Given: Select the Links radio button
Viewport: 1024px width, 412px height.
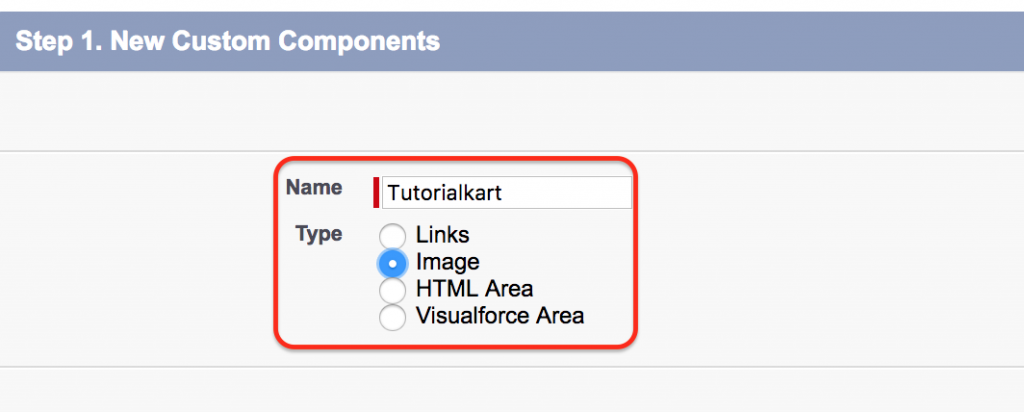Looking at the screenshot, I should [392, 236].
